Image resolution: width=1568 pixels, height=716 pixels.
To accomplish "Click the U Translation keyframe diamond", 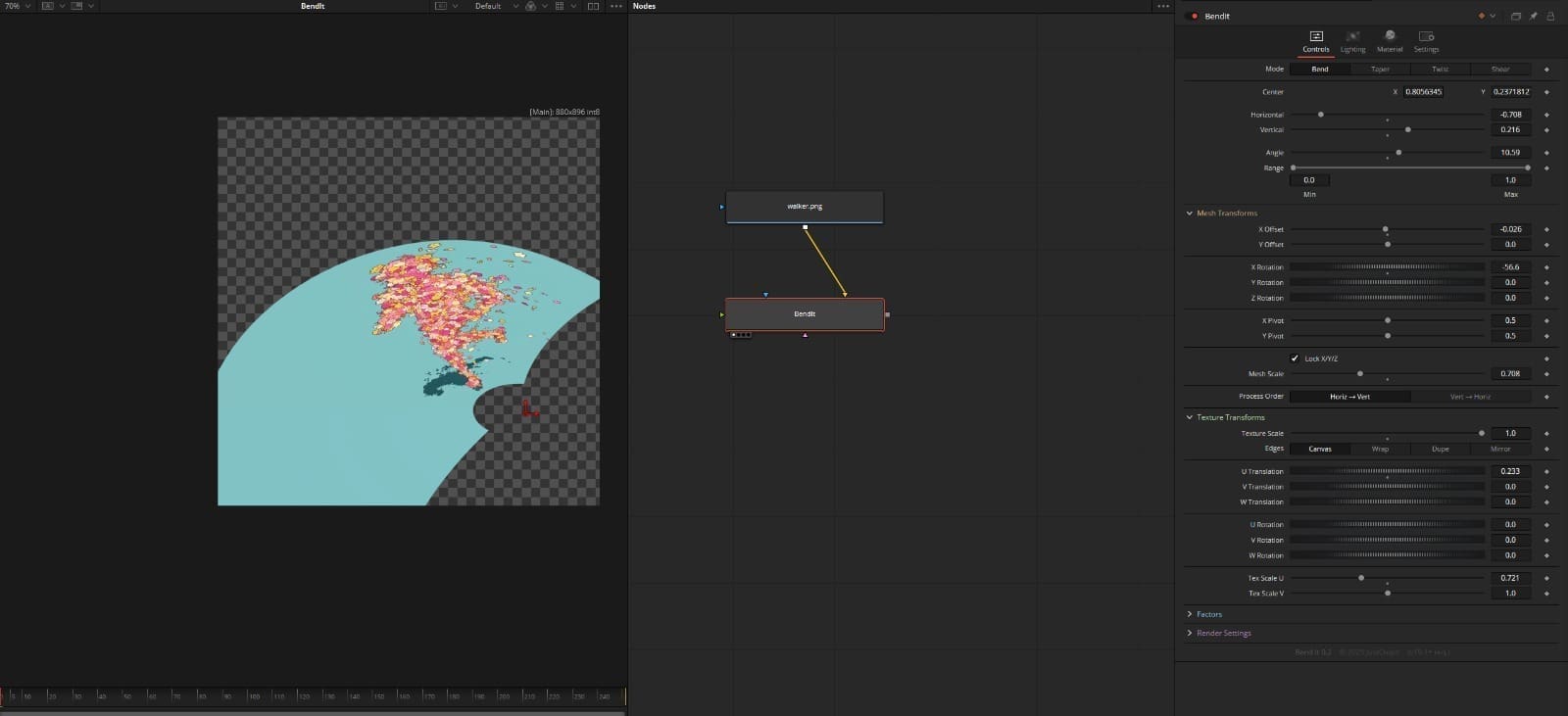I will click(x=1546, y=472).
